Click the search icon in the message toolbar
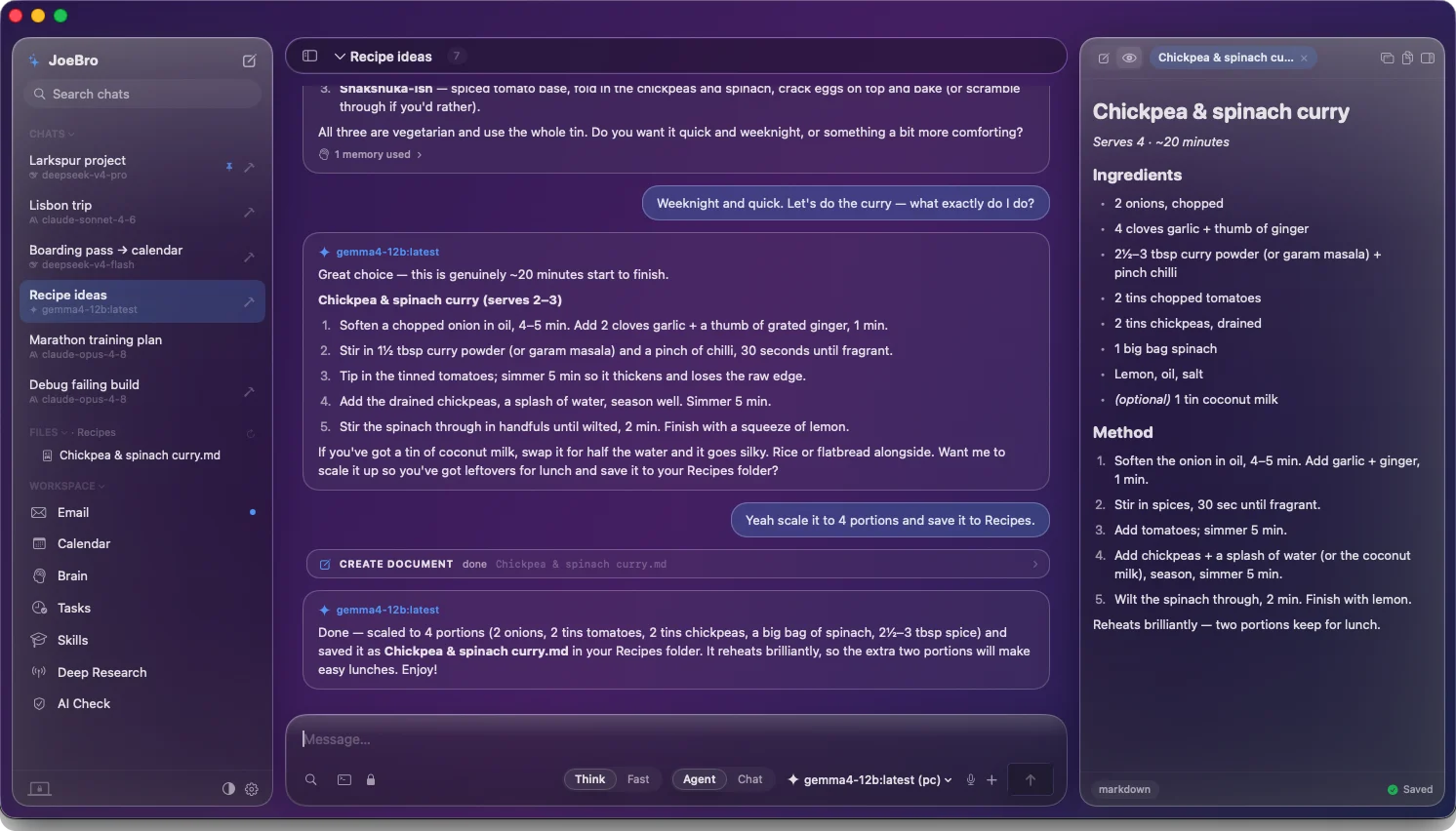The height and width of the screenshot is (831, 1456). click(311, 779)
